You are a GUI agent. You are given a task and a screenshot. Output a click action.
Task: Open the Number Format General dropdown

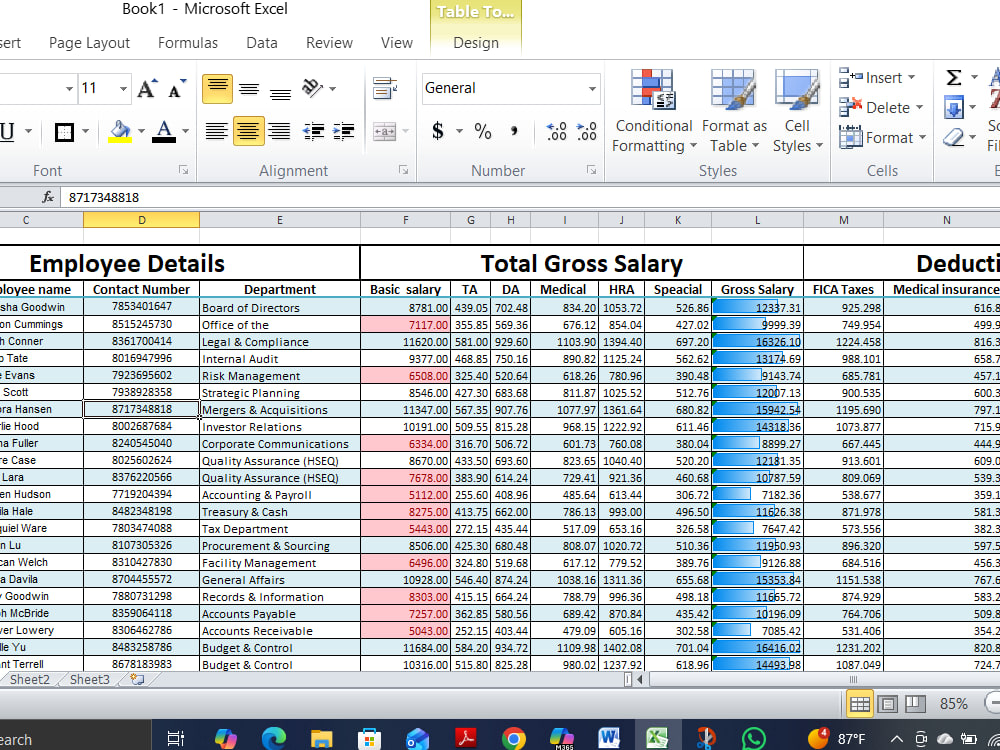(x=592, y=89)
